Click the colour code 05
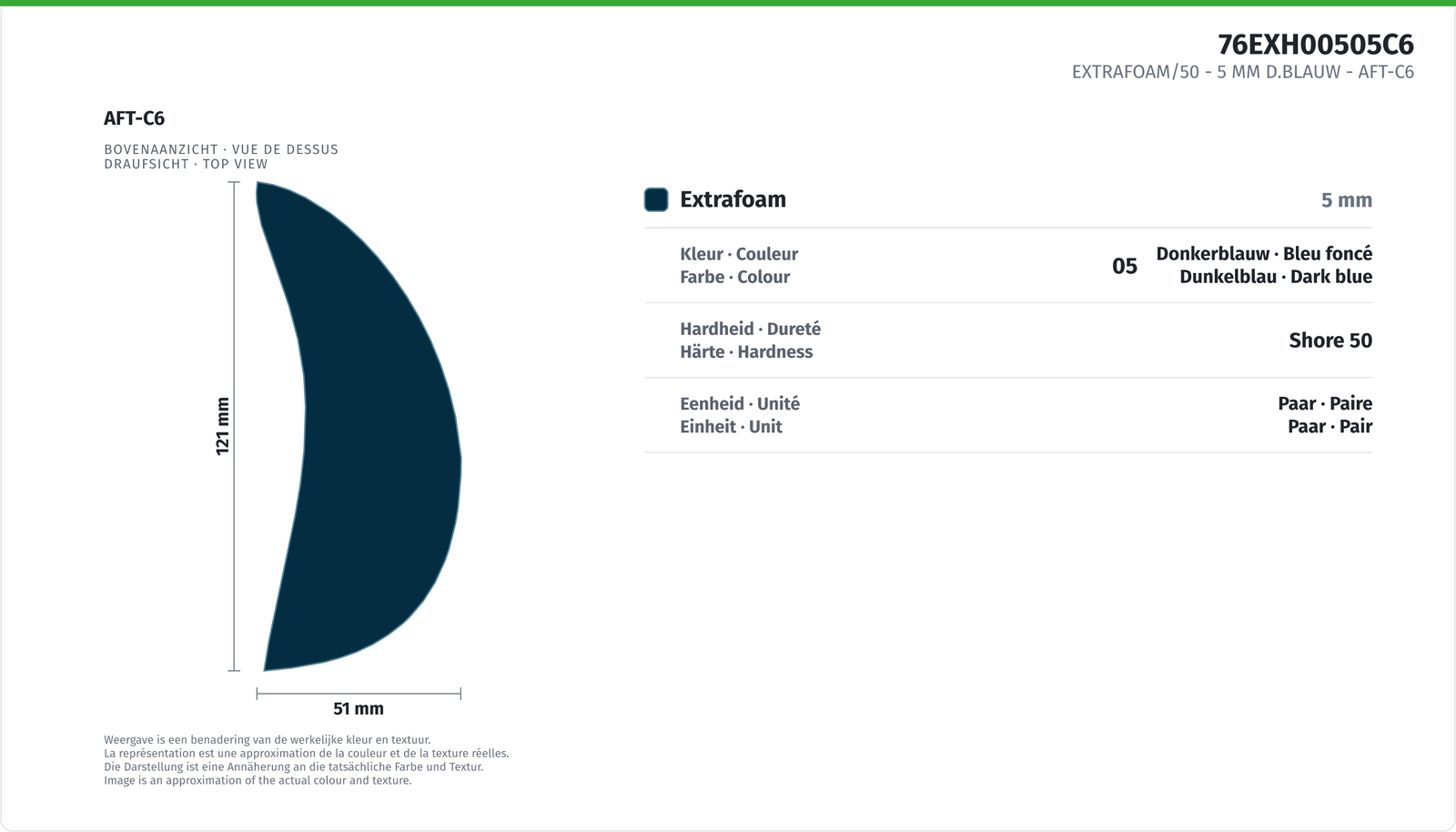This screenshot has width=1456, height=832. (x=1125, y=266)
